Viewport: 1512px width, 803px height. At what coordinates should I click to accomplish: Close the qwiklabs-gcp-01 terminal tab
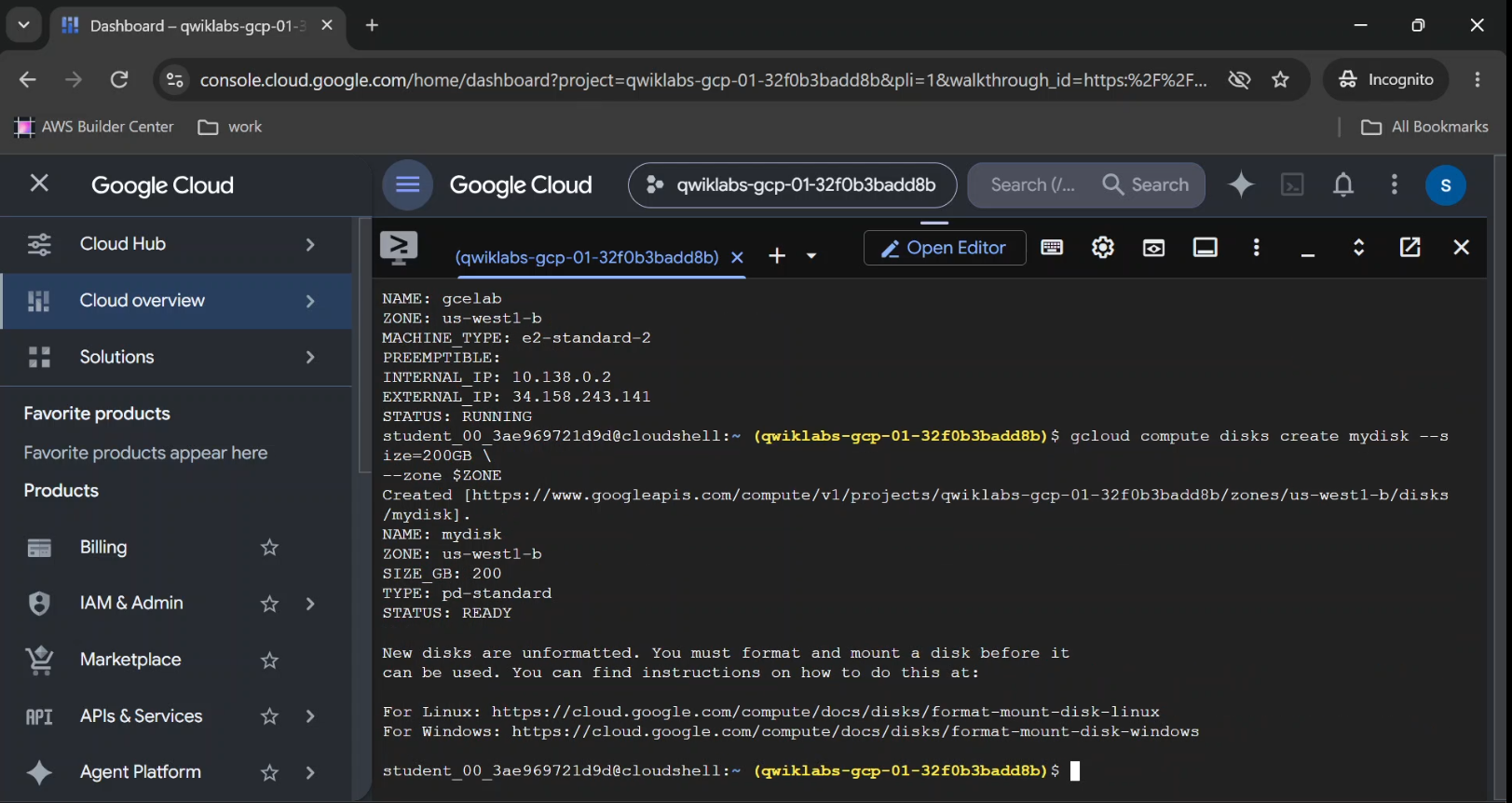737,257
